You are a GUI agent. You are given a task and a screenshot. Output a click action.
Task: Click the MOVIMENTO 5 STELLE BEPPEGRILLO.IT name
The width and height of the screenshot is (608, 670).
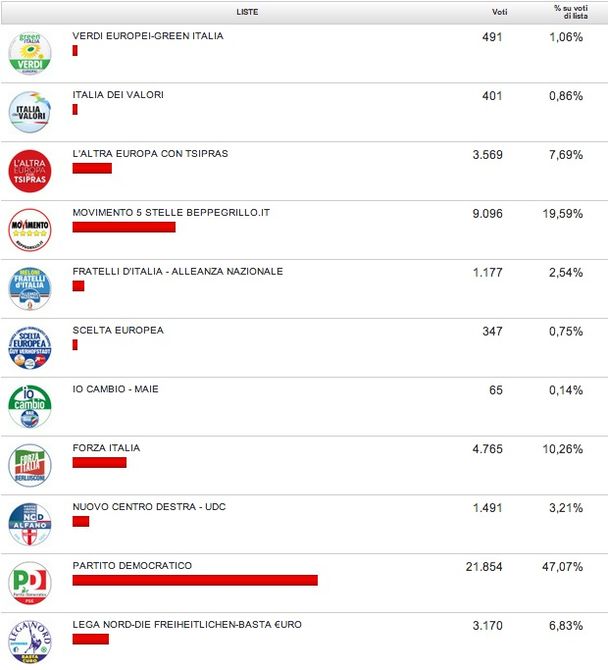click(171, 213)
